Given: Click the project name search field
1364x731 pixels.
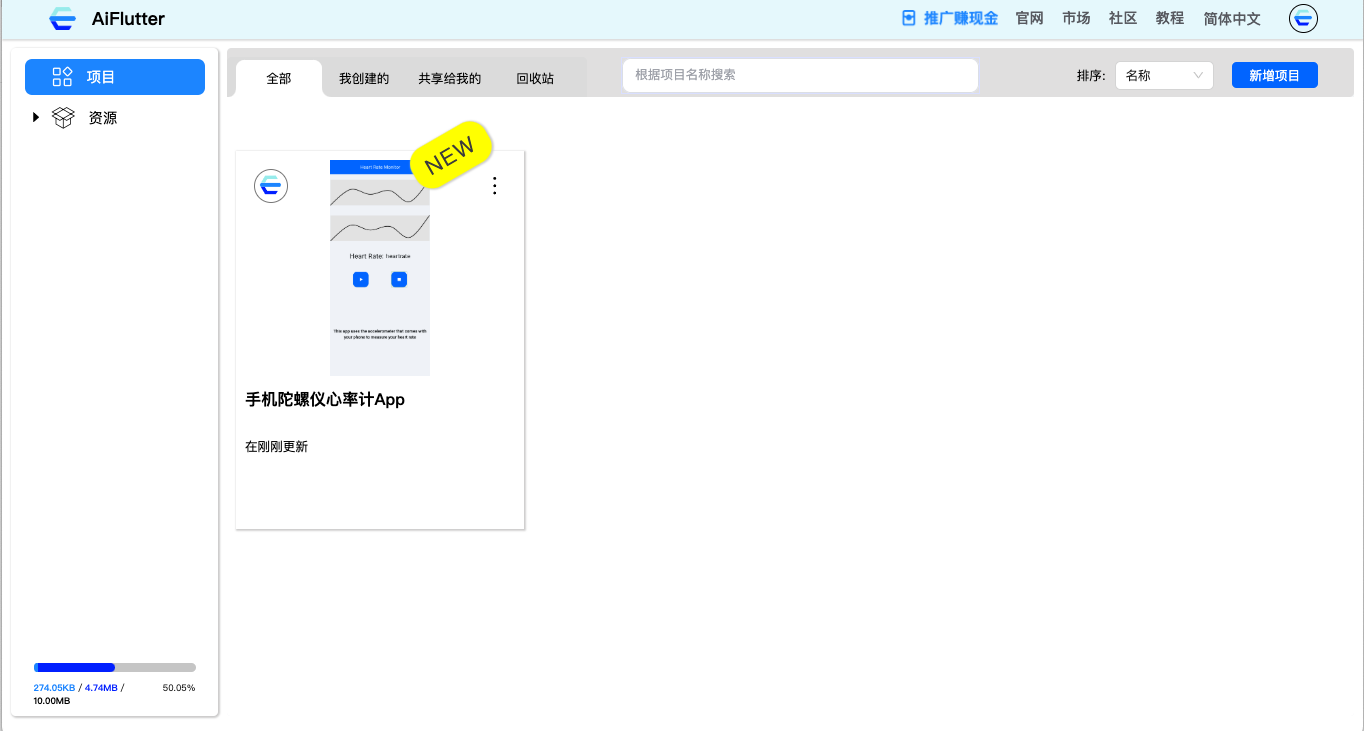Looking at the screenshot, I should point(800,75).
